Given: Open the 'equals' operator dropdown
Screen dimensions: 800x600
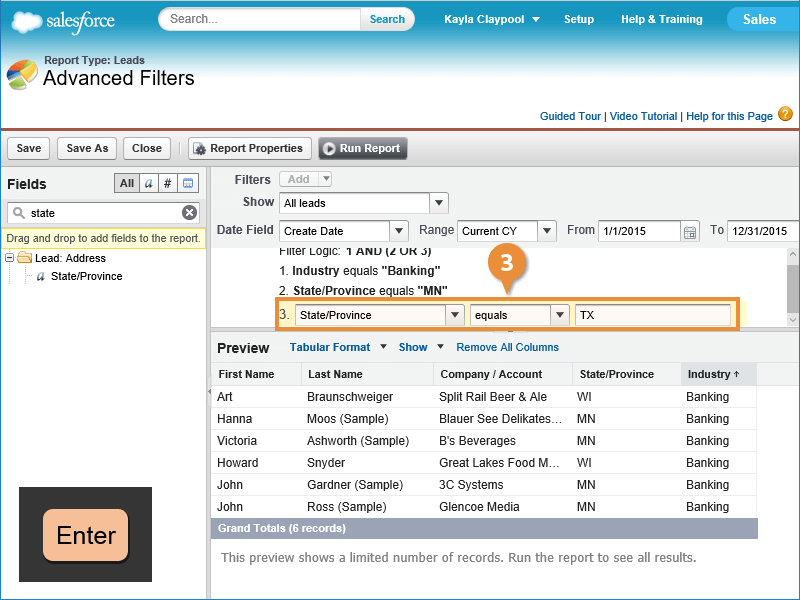Looking at the screenshot, I should coord(560,315).
